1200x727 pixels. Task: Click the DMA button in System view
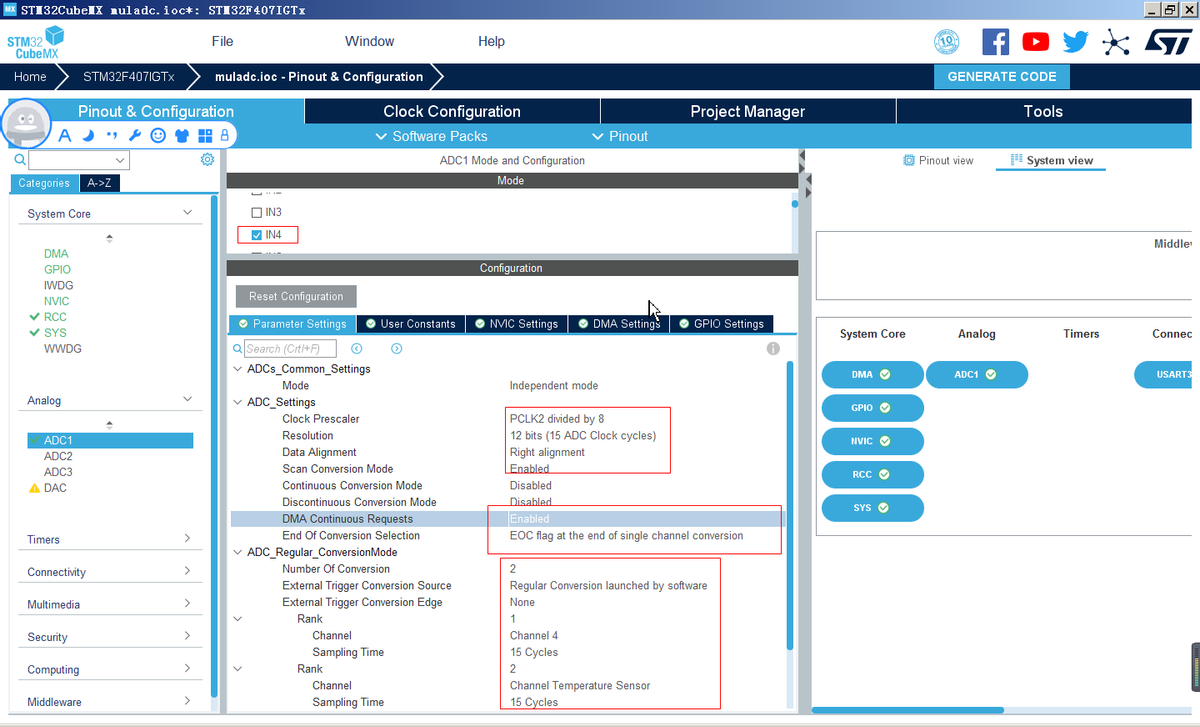[872, 375]
